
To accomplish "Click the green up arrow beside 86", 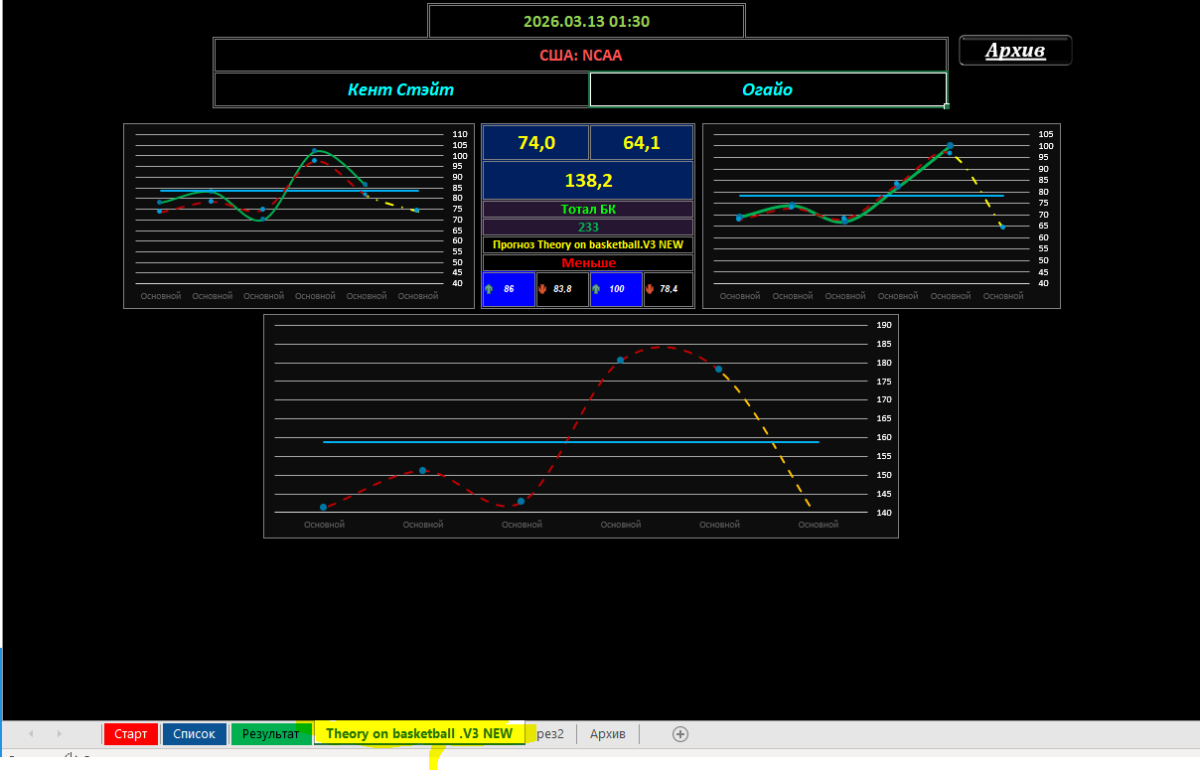I will point(489,289).
